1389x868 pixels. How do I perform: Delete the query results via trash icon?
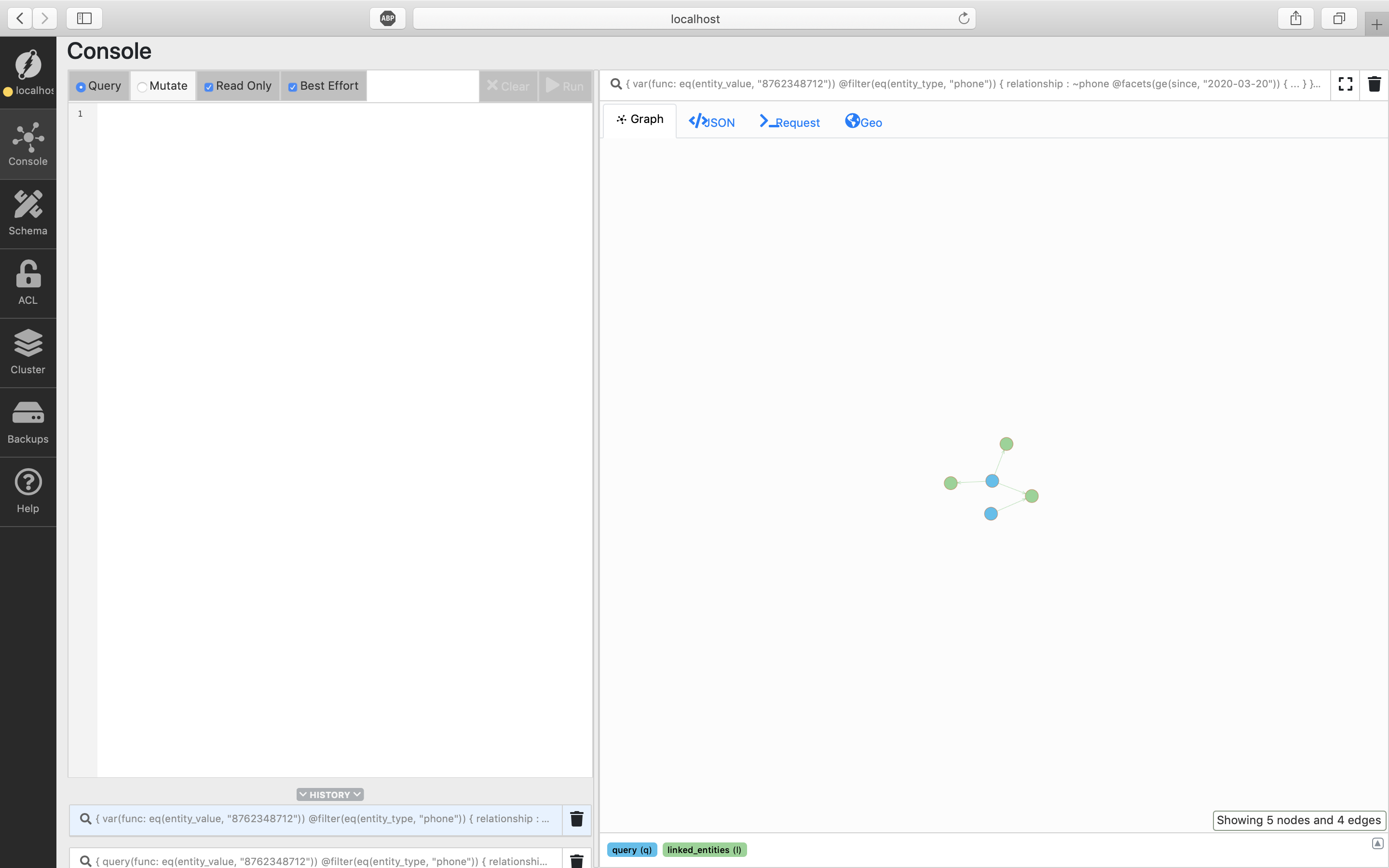click(x=1375, y=84)
